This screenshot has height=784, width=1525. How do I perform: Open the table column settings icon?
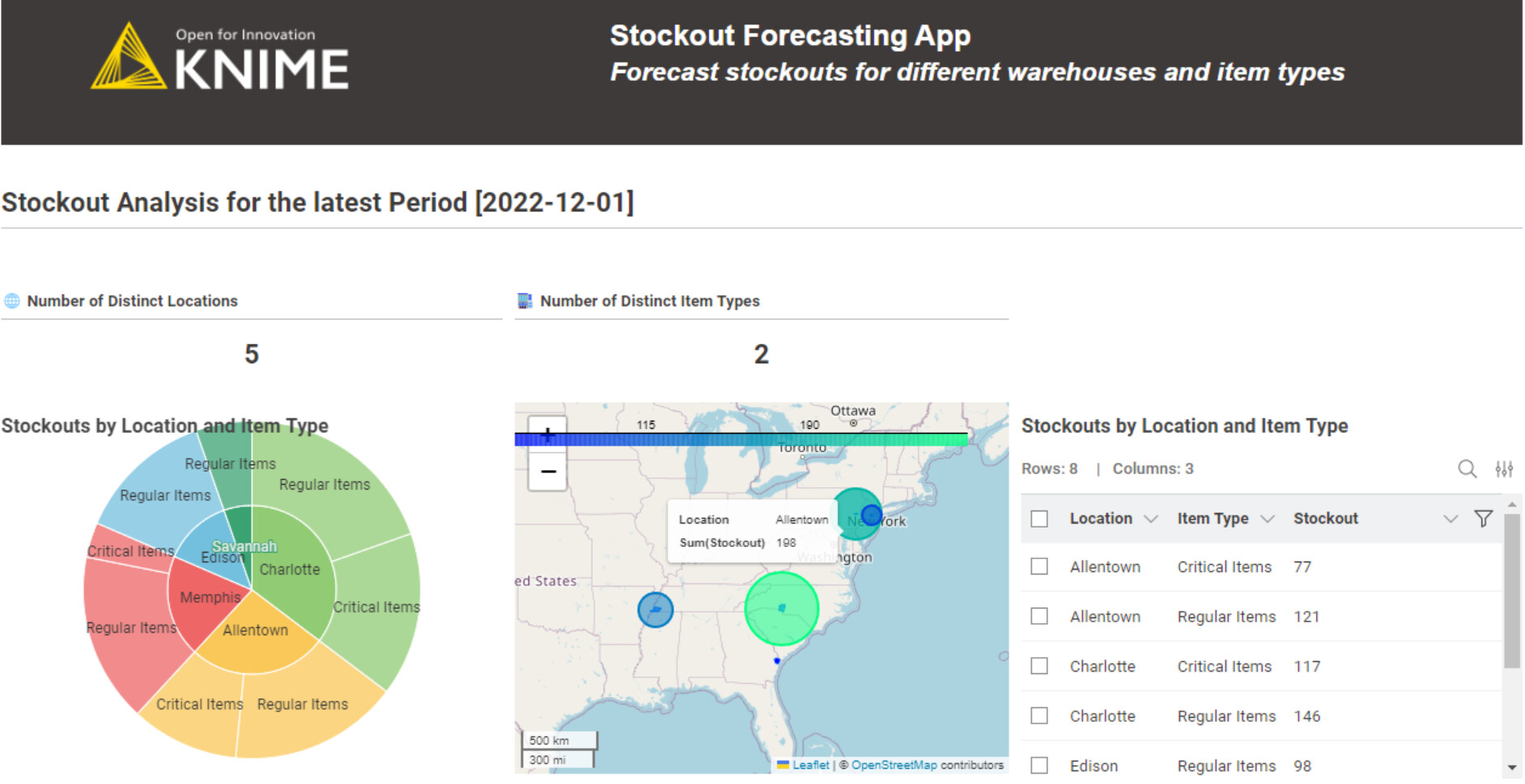pyautogui.click(x=1503, y=468)
